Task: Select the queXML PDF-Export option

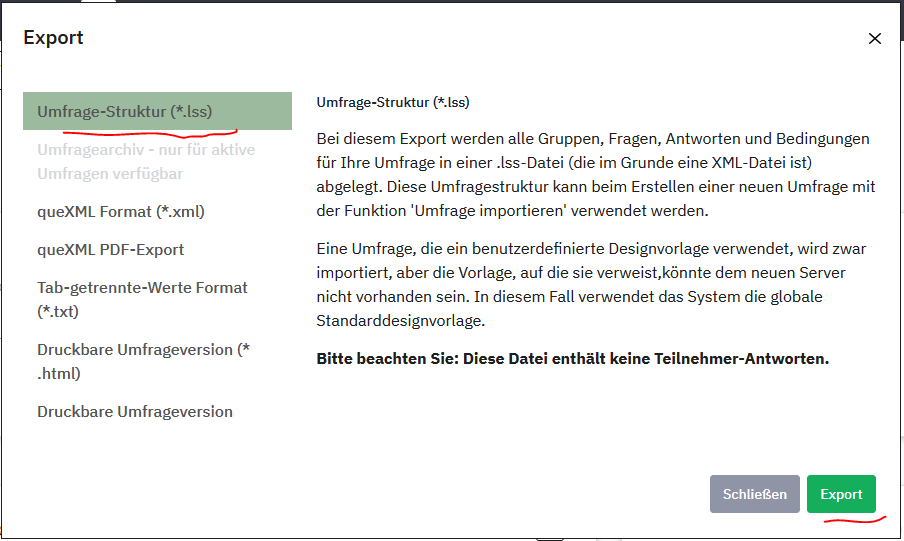Action: pyautogui.click(x=111, y=249)
